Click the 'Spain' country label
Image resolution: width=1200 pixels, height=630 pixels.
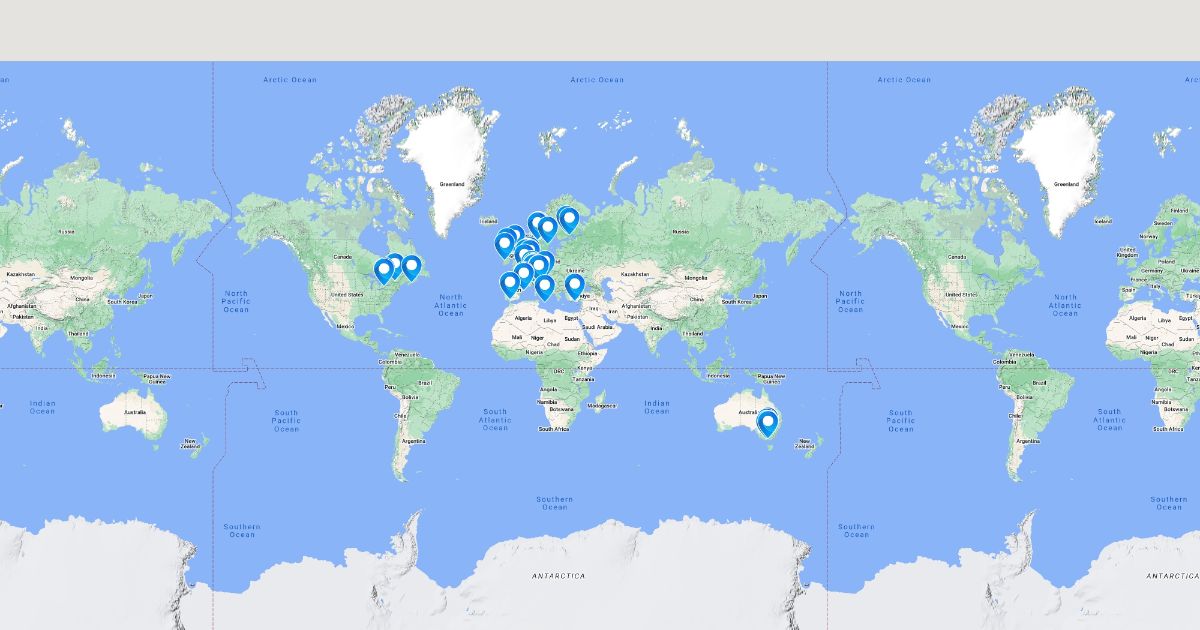[1128, 290]
